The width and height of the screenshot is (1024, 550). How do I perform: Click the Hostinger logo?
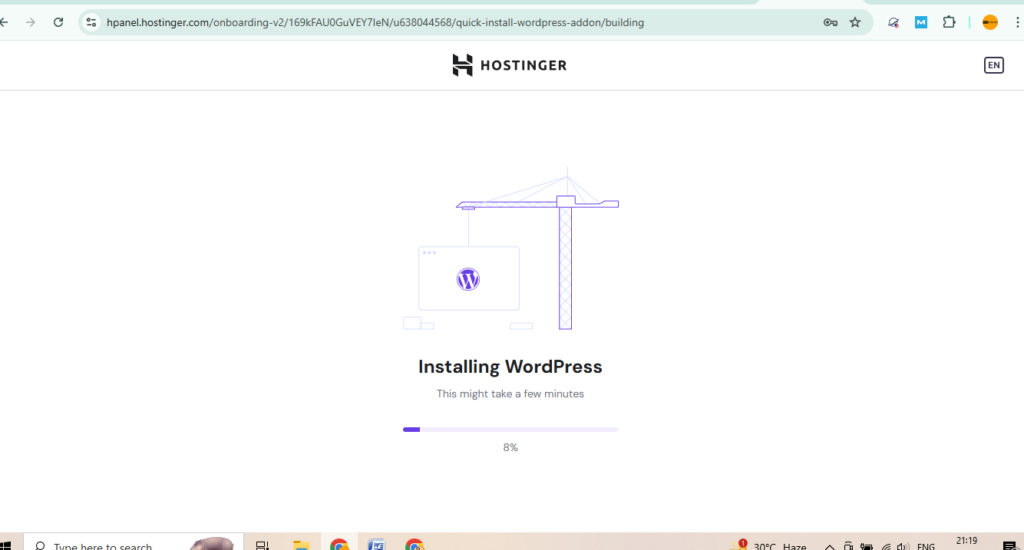pos(509,65)
